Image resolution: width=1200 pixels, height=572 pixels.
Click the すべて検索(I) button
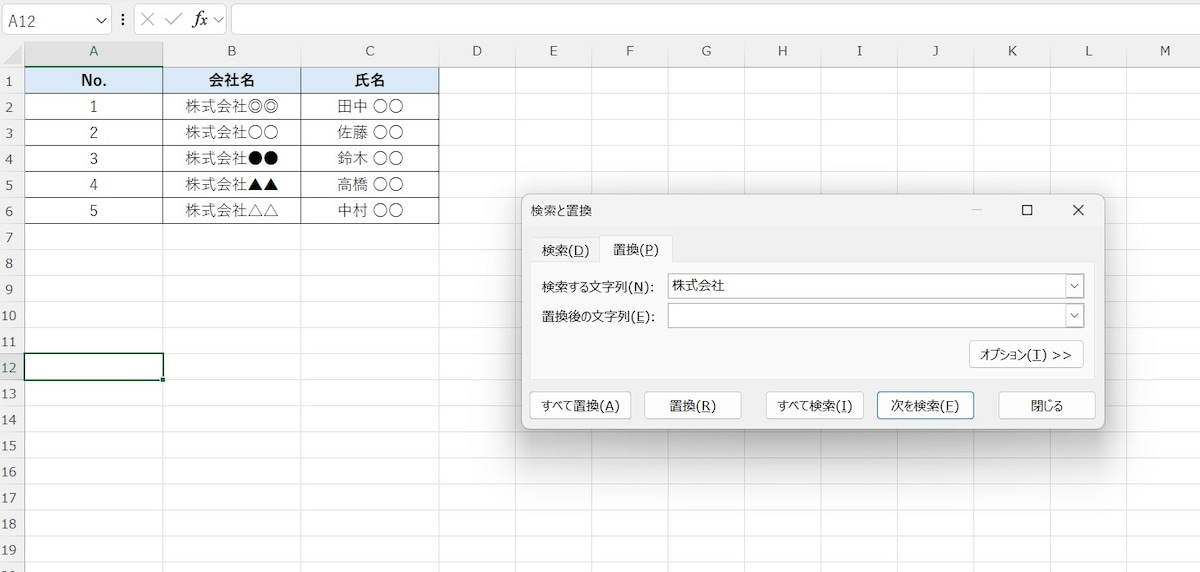pos(814,405)
